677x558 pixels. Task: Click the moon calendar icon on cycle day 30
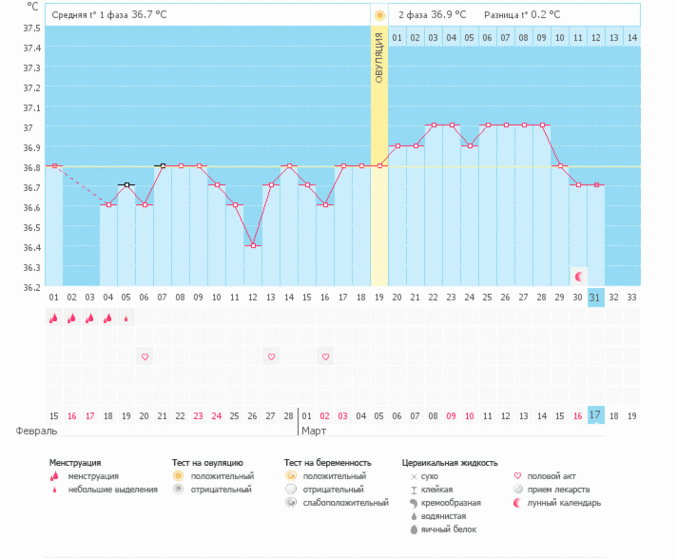tap(578, 275)
